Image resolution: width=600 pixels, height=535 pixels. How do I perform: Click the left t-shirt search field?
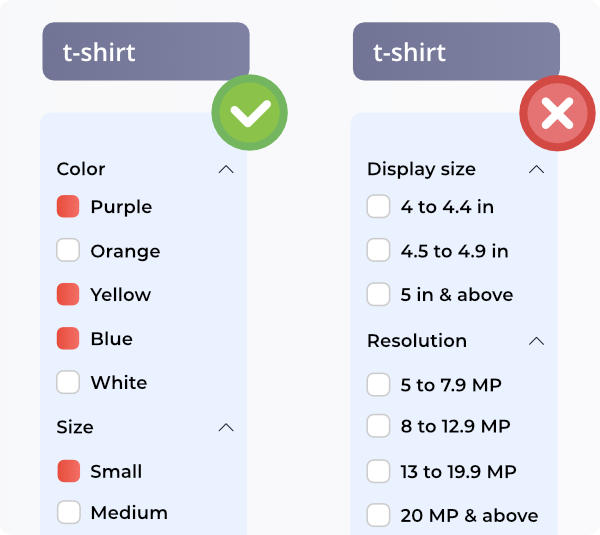(x=145, y=52)
